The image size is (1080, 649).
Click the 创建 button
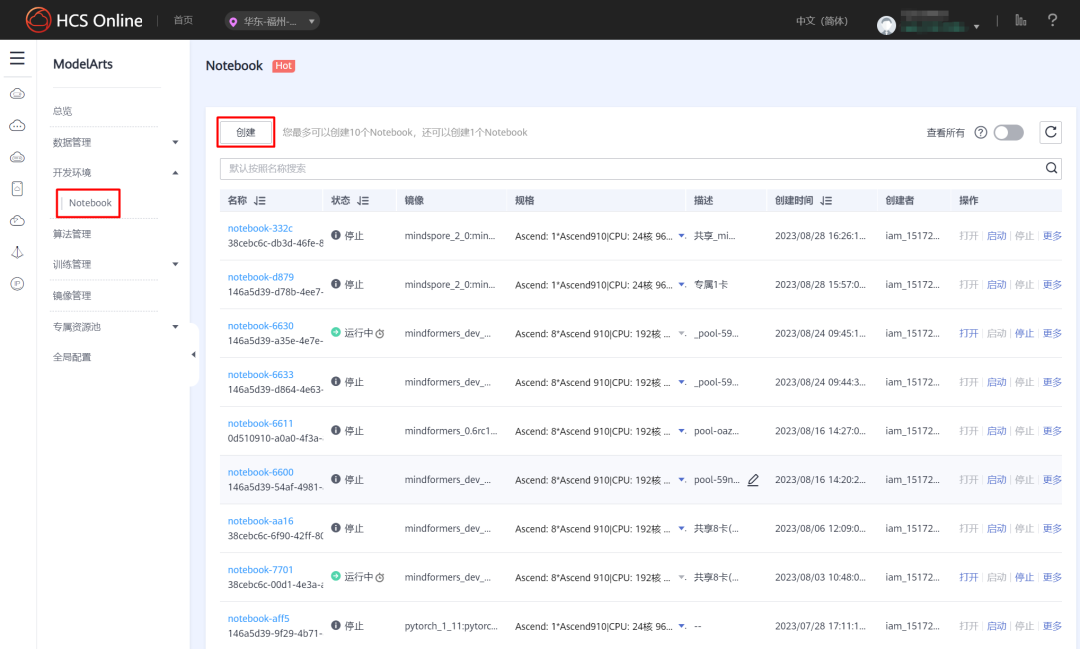pyautogui.click(x=246, y=132)
